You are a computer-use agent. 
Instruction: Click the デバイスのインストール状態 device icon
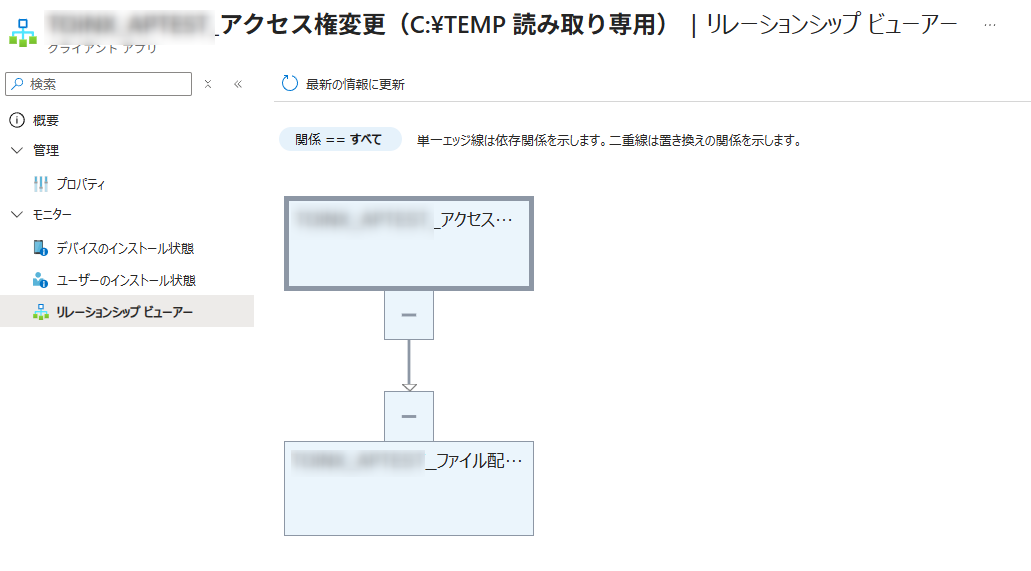coord(41,248)
